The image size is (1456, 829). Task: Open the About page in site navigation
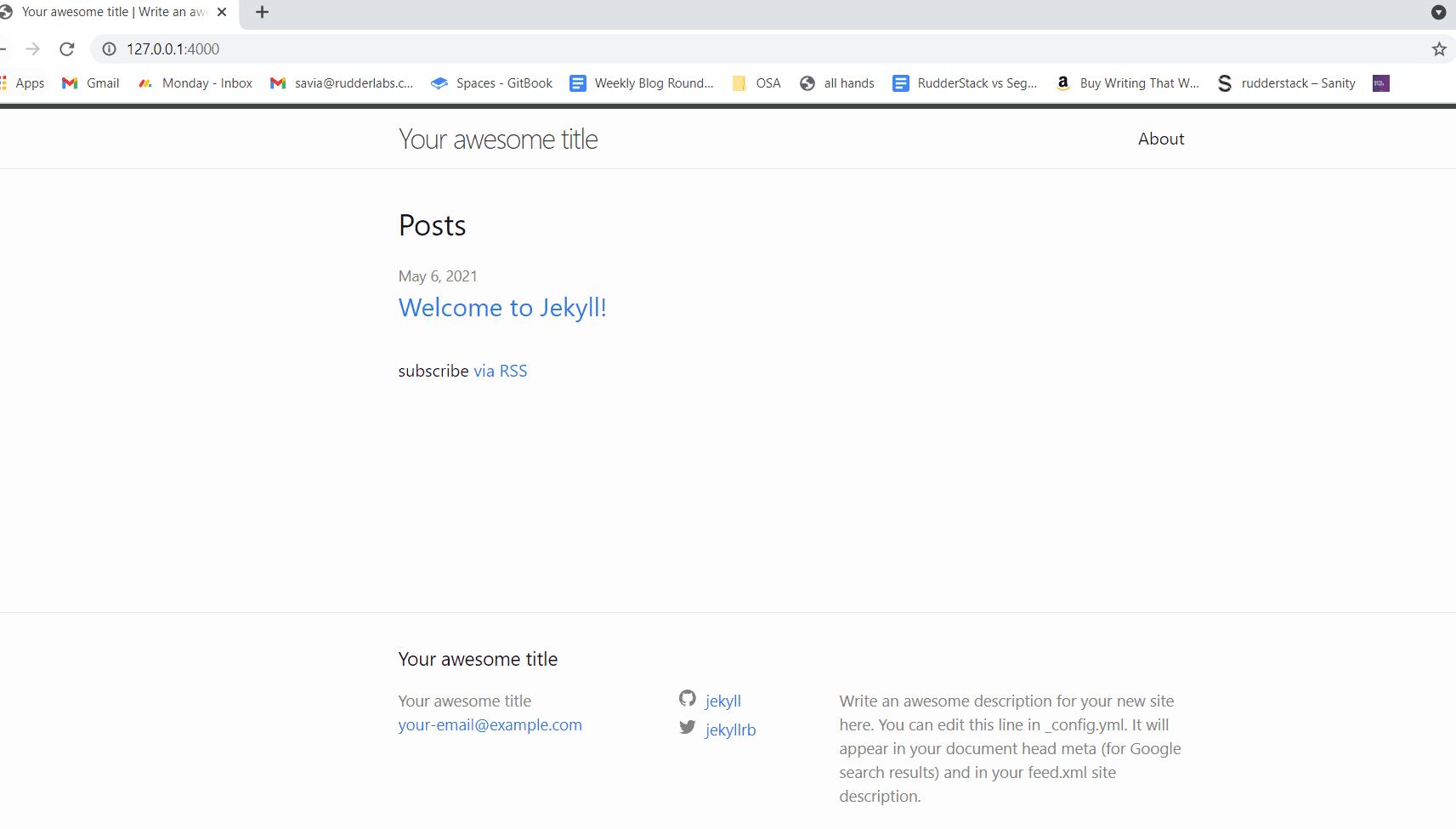(x=1160, y=139)
